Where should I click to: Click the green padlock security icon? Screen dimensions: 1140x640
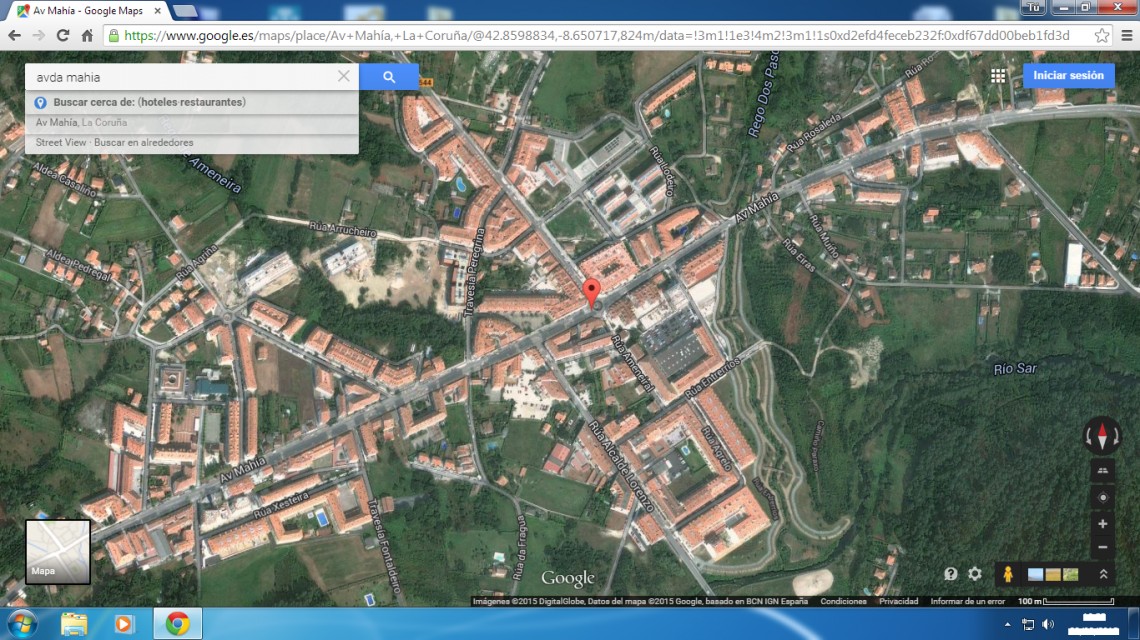tap(113, 35)
